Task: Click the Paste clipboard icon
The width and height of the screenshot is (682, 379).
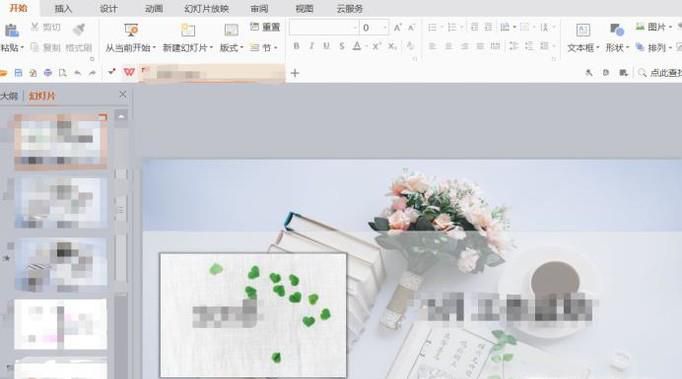Action: 11,30
